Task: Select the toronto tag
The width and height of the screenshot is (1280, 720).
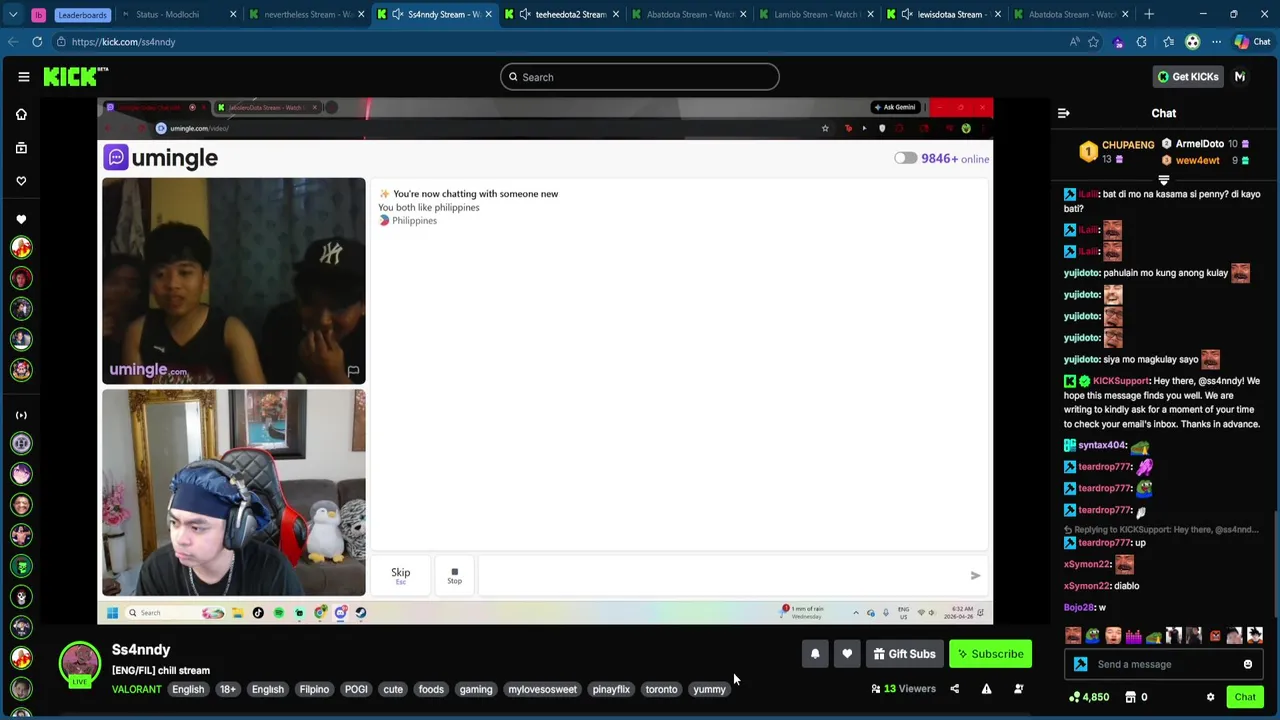Action: pyautogui.click(x=661, y=689)
